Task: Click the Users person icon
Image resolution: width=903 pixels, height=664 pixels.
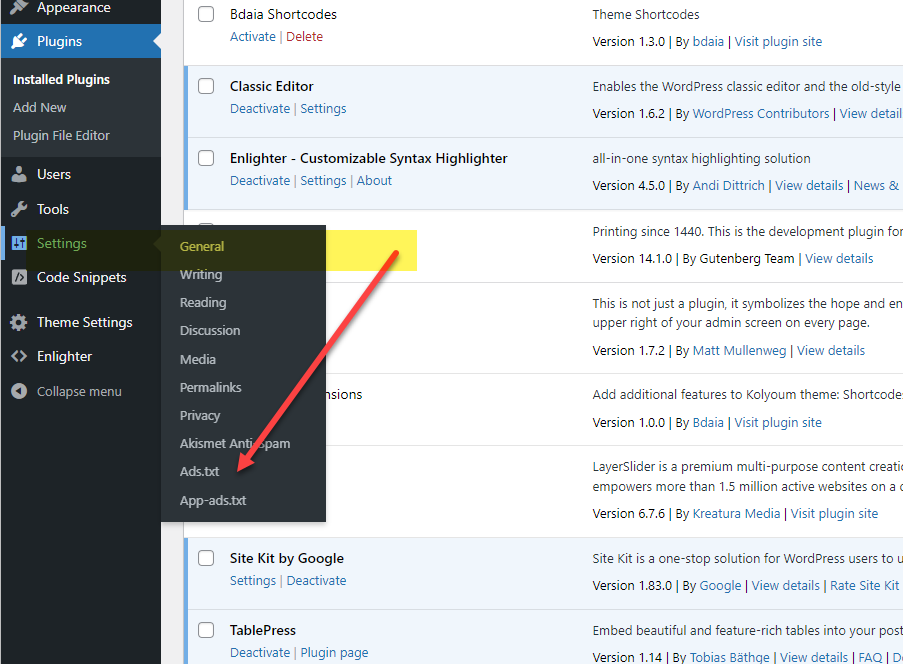Action: [x=19, y=174]
